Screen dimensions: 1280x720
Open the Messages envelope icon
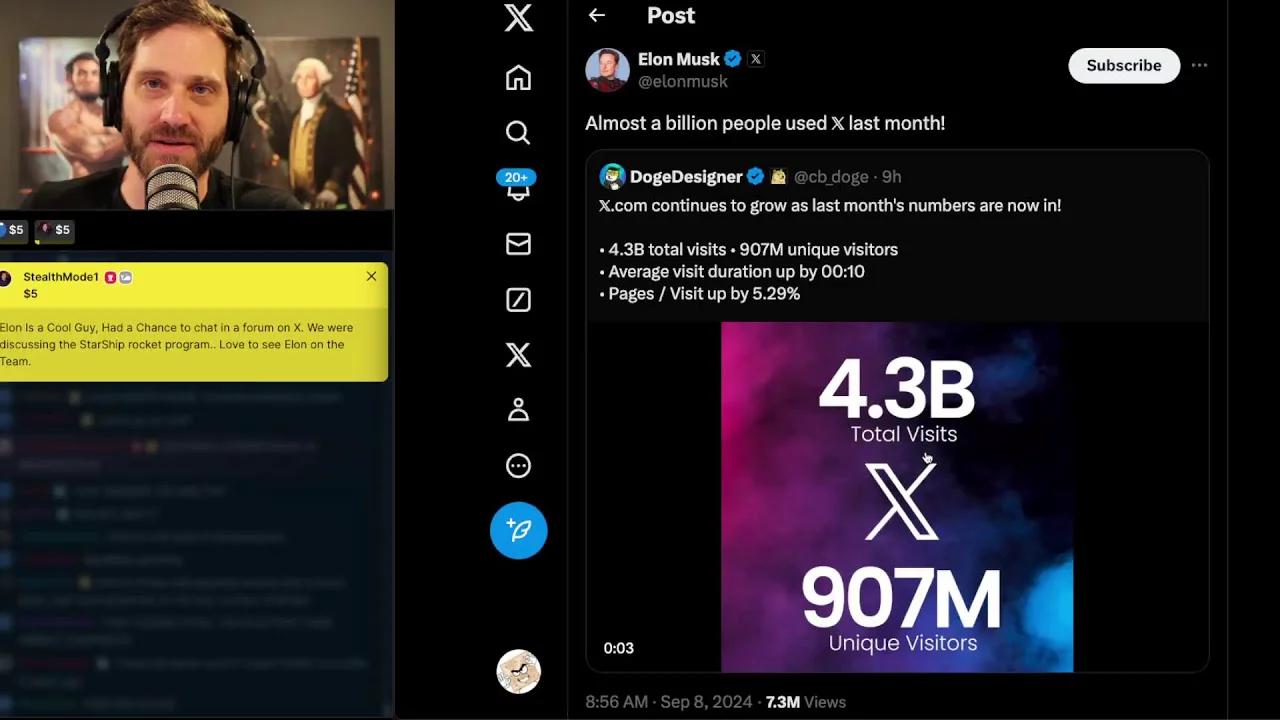518,244
